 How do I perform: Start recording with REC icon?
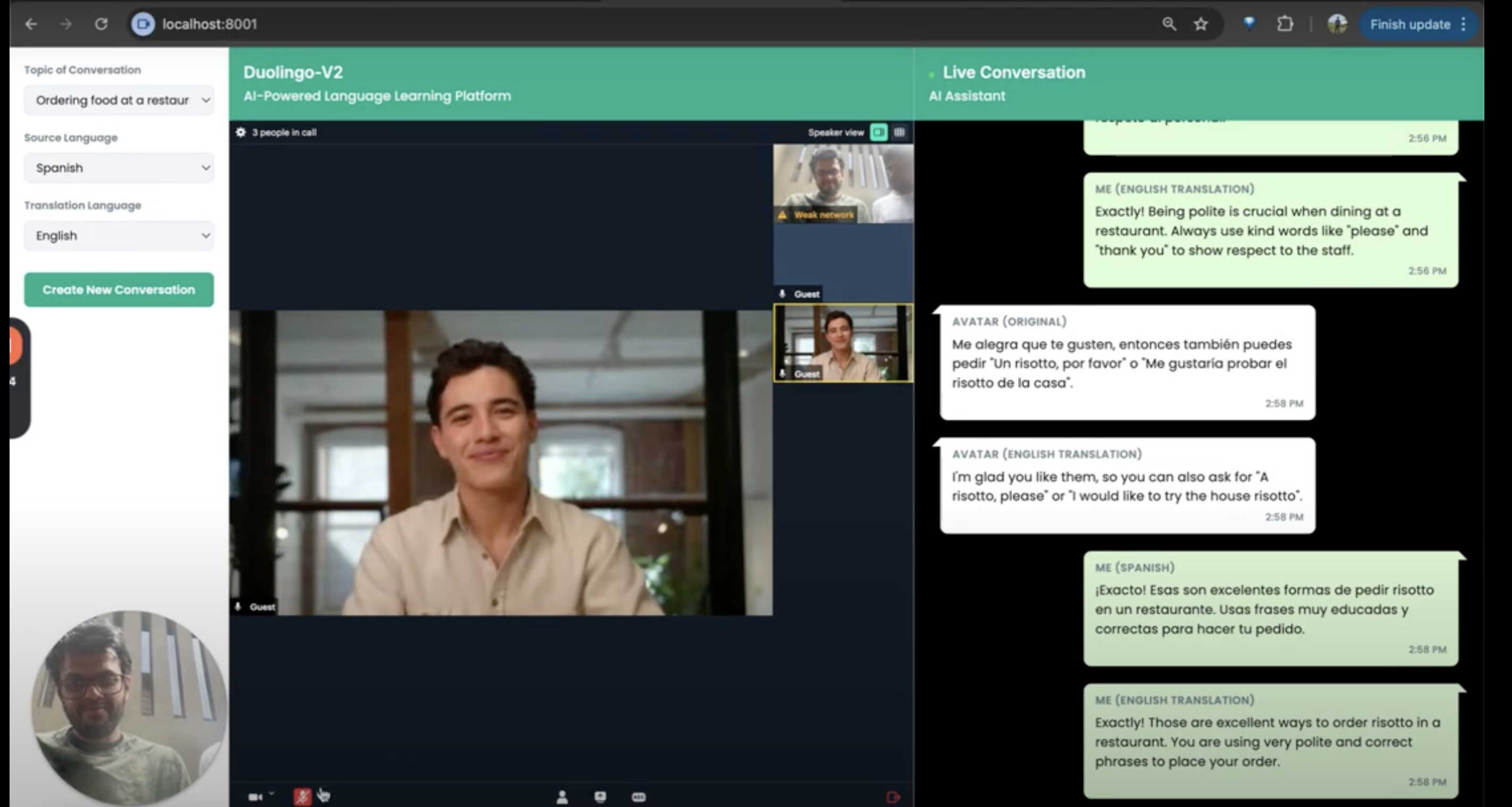[638, 796]
